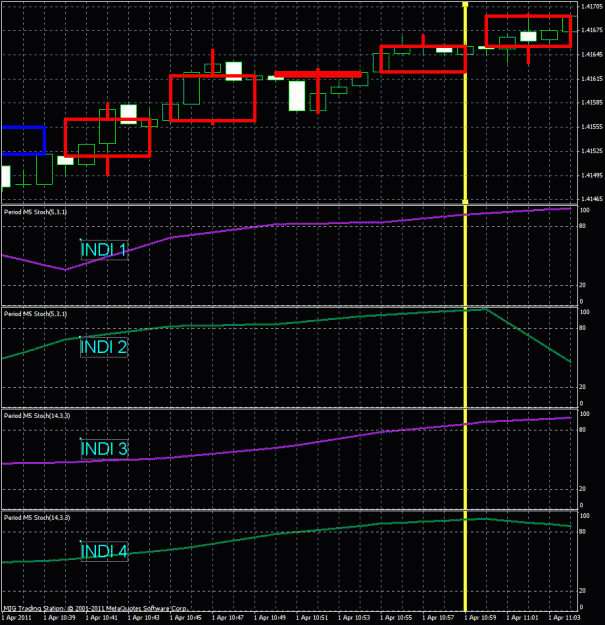The image size is (605, 625).
Task: Select the INDI 3 text label
Action: point(104,449)
